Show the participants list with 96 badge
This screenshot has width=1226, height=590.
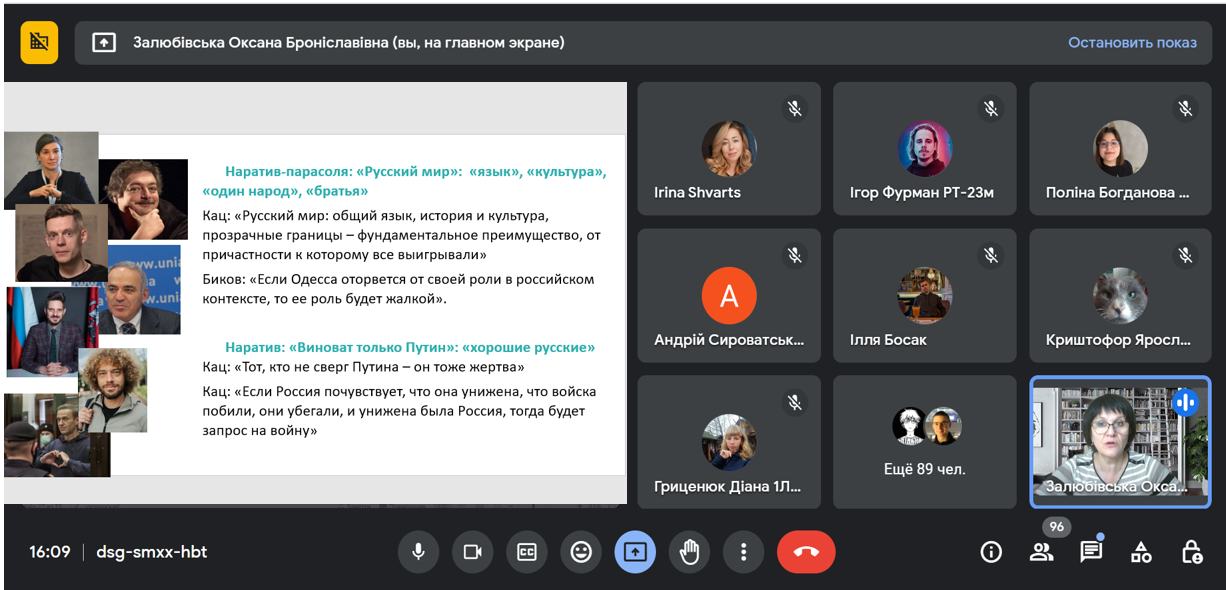[1042, 552]
